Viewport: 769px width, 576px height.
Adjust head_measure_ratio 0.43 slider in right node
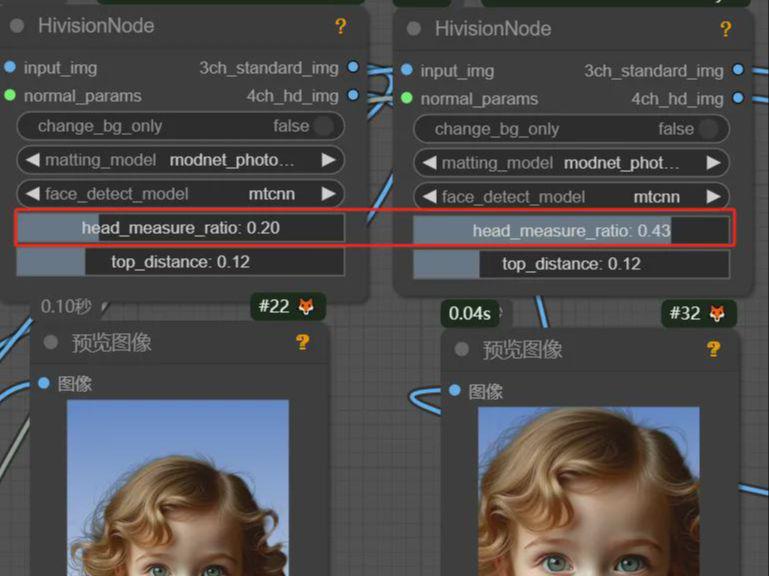pos(571,231)
